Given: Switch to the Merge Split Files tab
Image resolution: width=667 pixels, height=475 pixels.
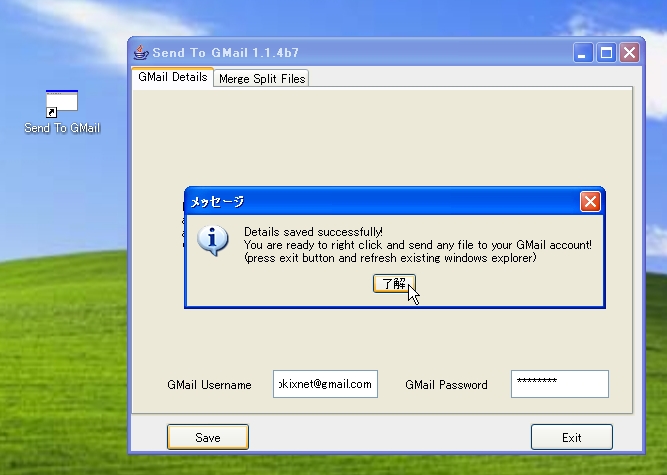Looking at the screenshot, I should click(x=262, y=79).
